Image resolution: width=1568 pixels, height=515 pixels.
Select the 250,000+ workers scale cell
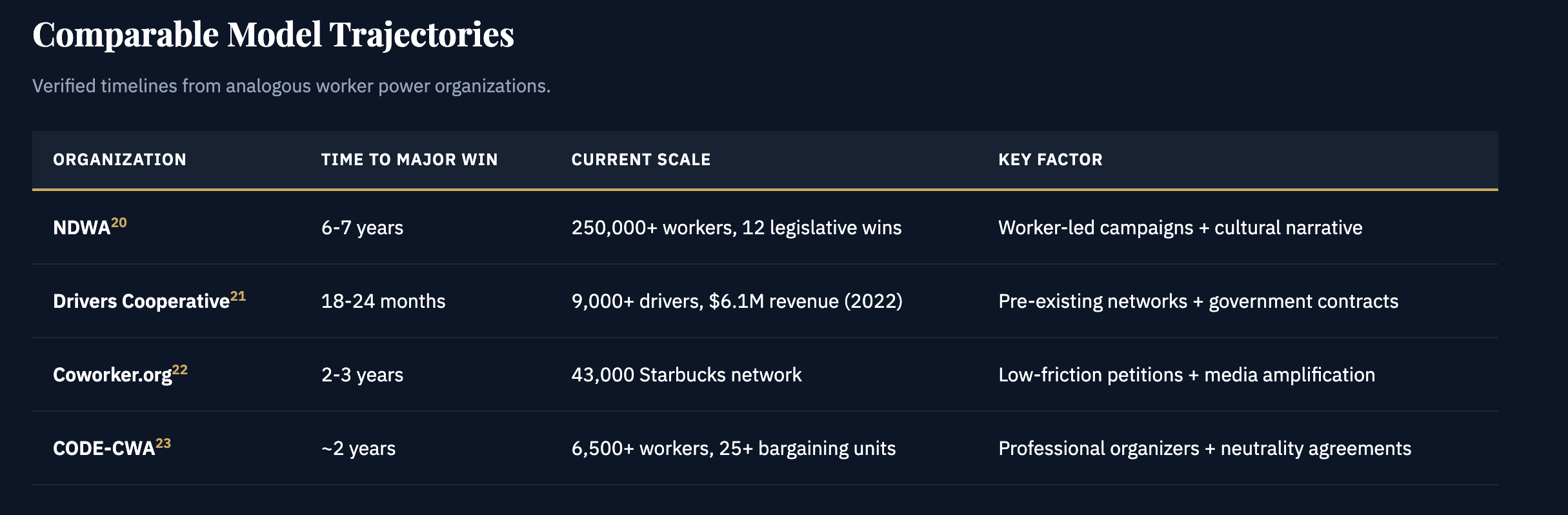tap(736, 228)
